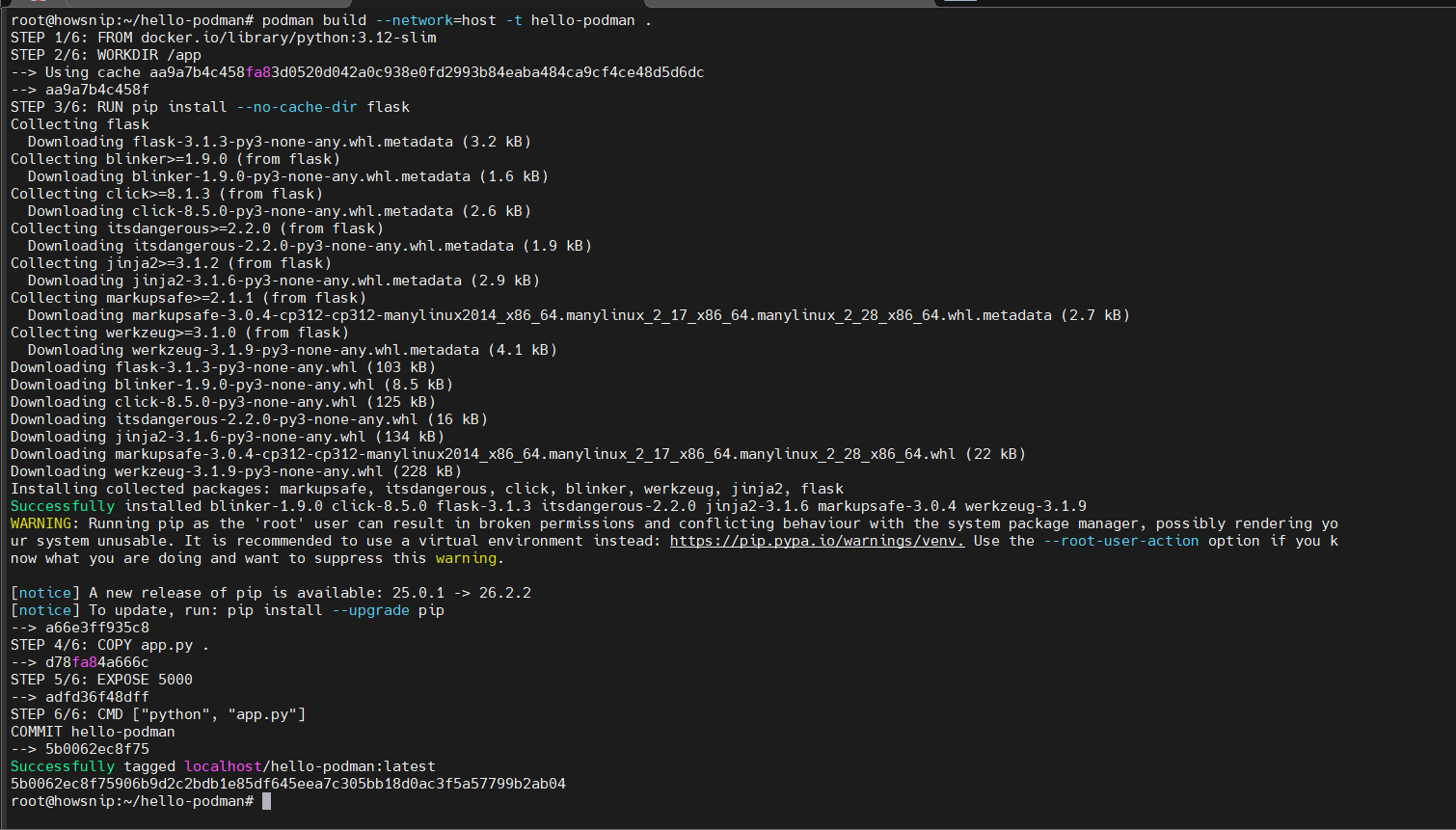Click the 'STEP 4/6: COPY app.py .' line
The height and width of the screenshot is (830, 1456).
pos(110,645)
